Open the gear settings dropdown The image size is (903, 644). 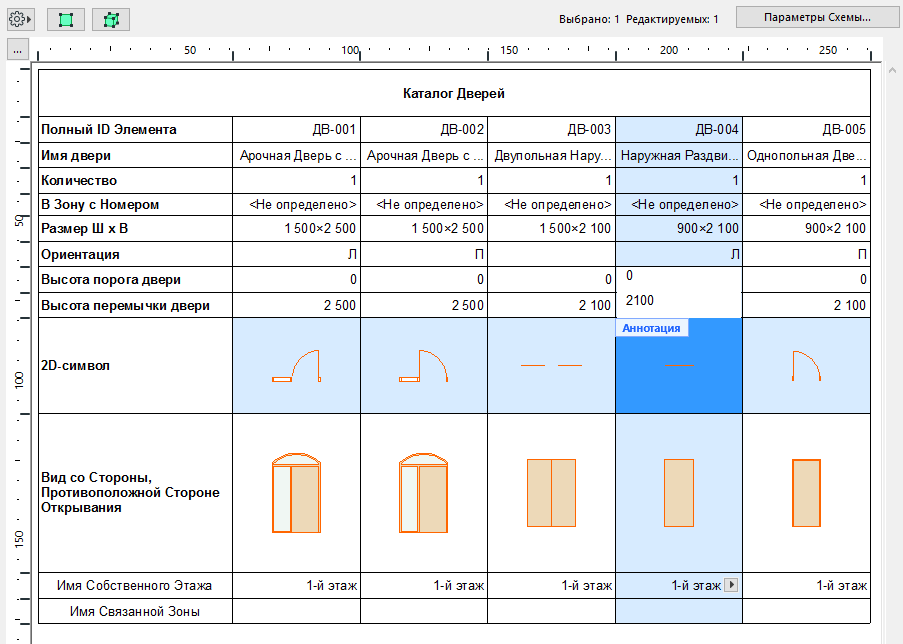click(21, 19)
